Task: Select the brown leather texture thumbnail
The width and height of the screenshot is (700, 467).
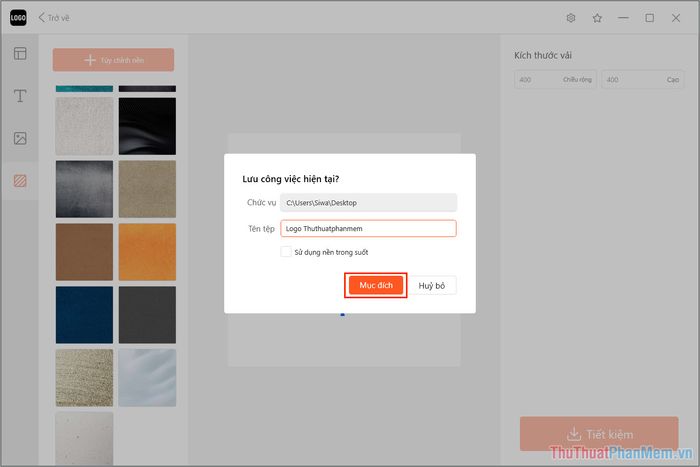Action: point(84,251)
